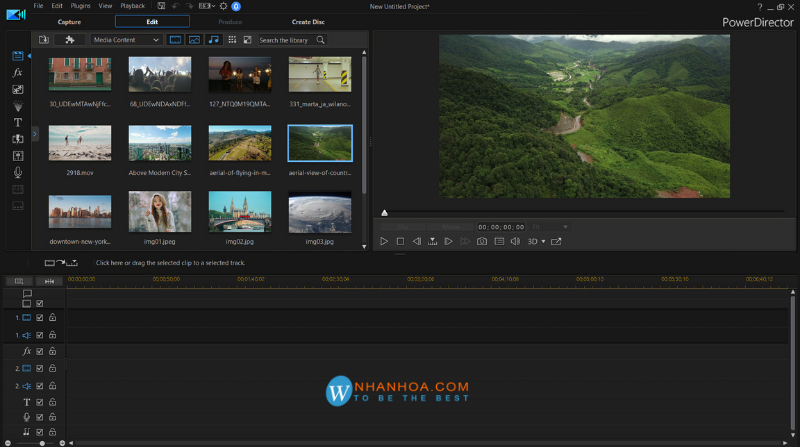
Task: Stop preview playback
Action: (x=401, y=241)
